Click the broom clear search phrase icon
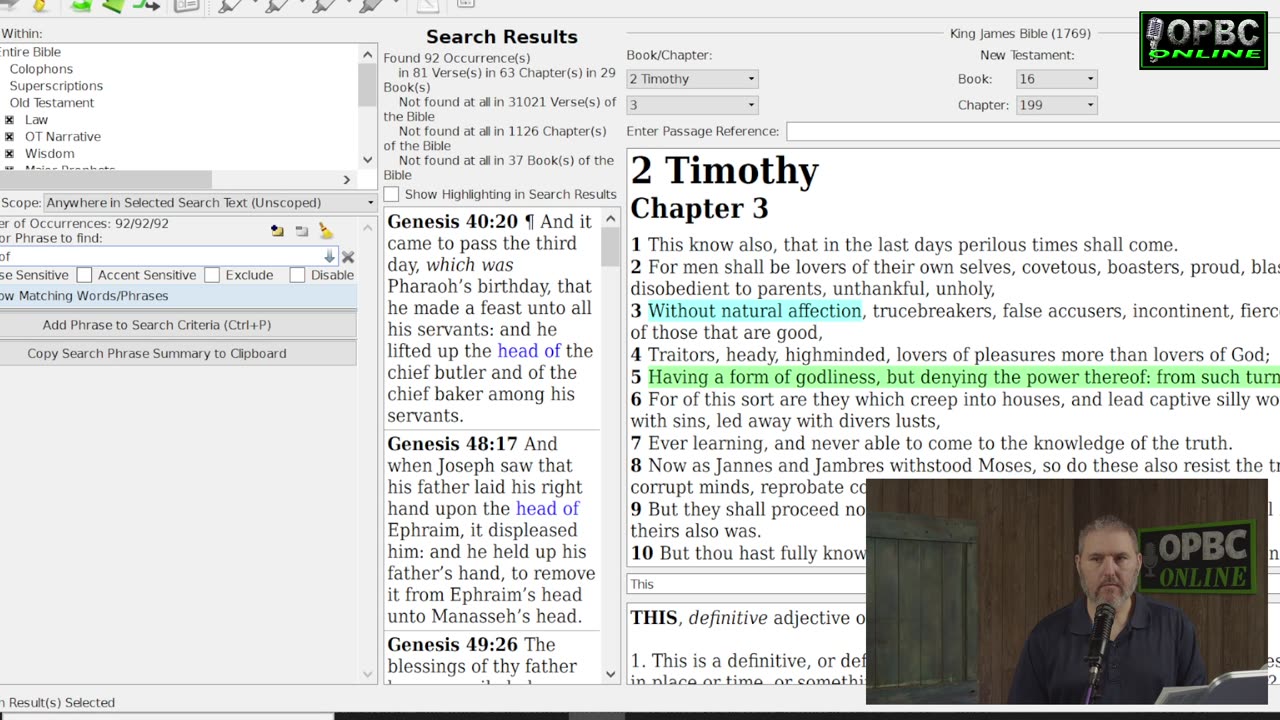 click(x=326, y=231)
